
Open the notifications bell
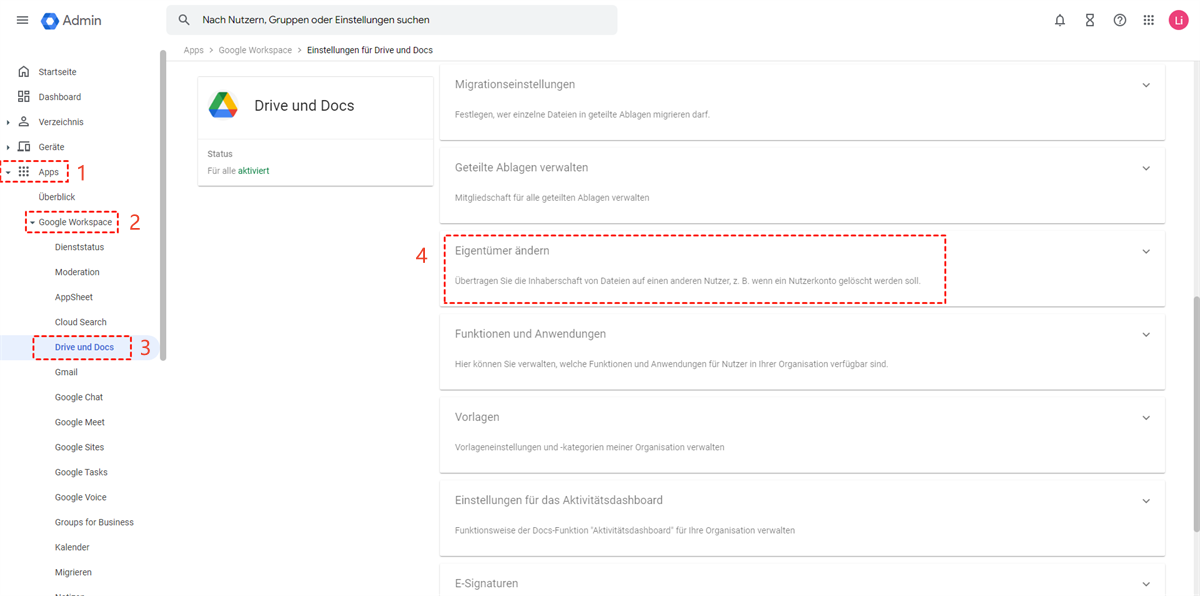1060,20
